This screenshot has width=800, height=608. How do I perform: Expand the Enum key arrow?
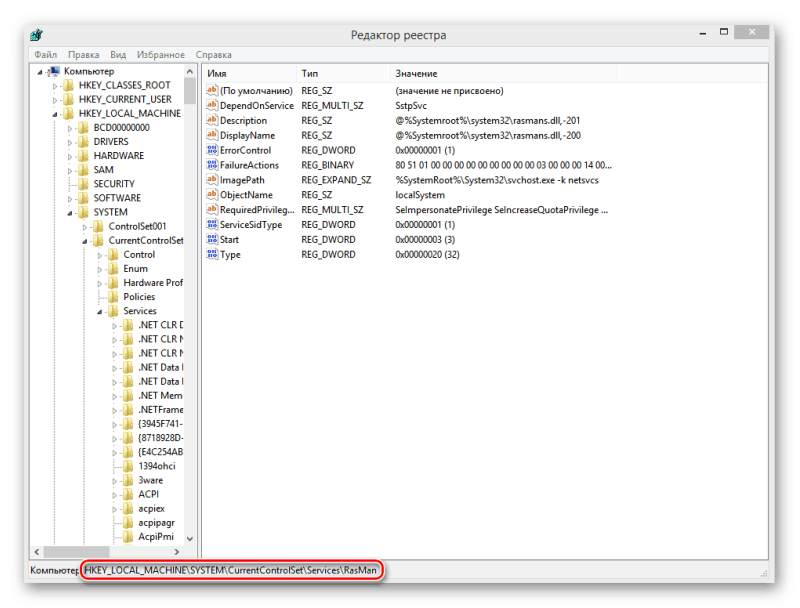(x=99, y=269)
